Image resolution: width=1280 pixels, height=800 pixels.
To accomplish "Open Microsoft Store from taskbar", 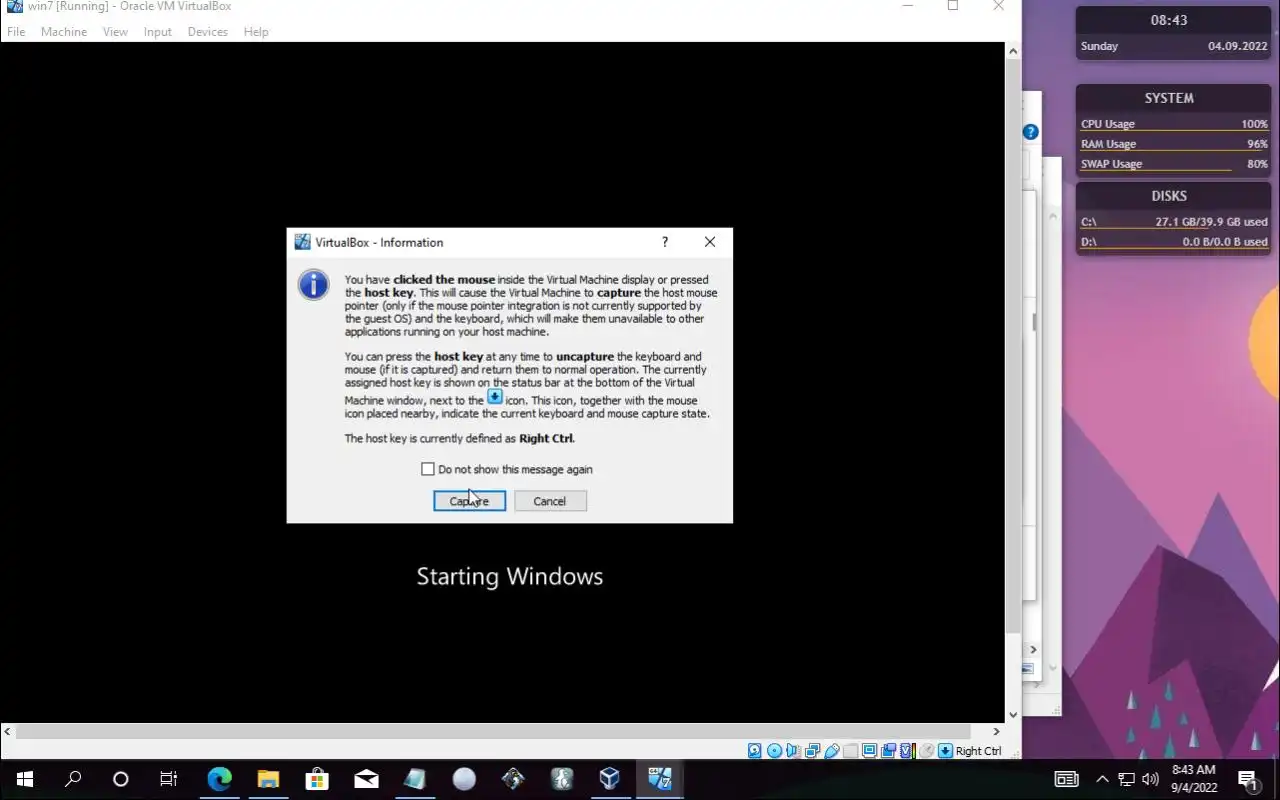I will [317, 779].
